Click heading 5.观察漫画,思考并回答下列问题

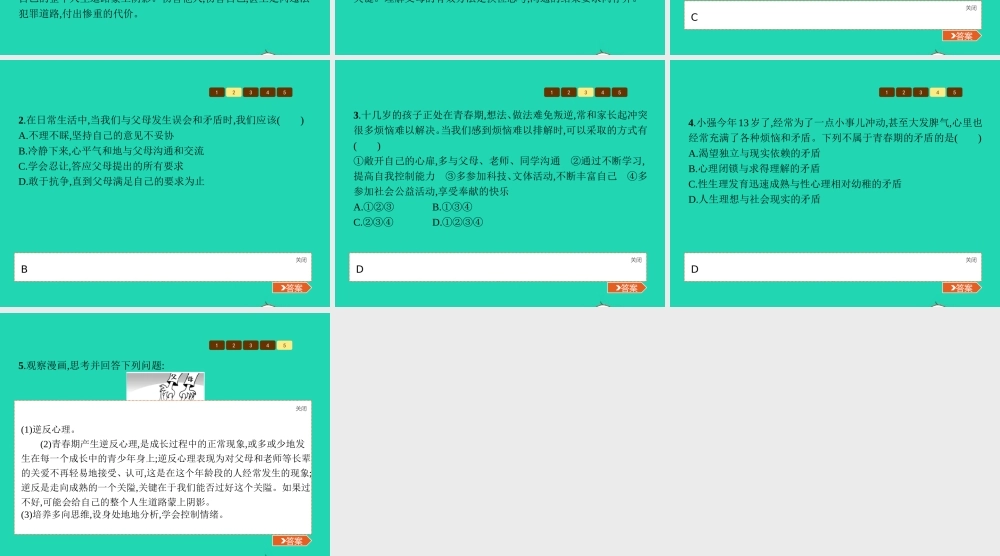[x=91, y=366]
